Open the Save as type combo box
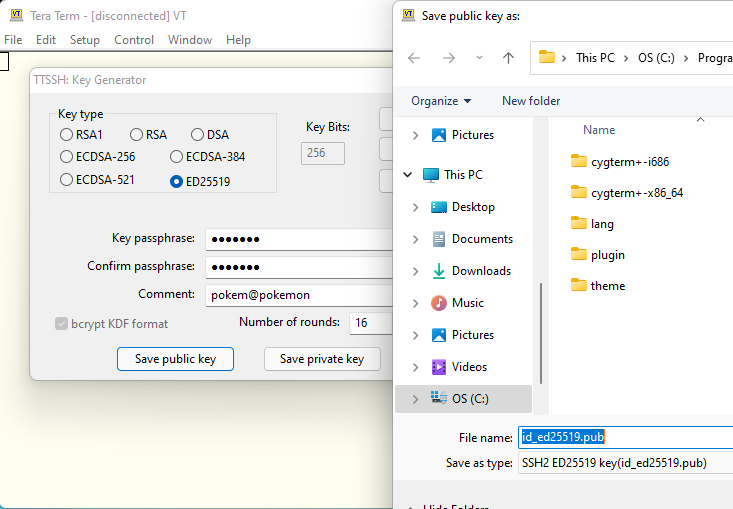The height and width of the screenshot is (509, 733). [x=625, y=463]
